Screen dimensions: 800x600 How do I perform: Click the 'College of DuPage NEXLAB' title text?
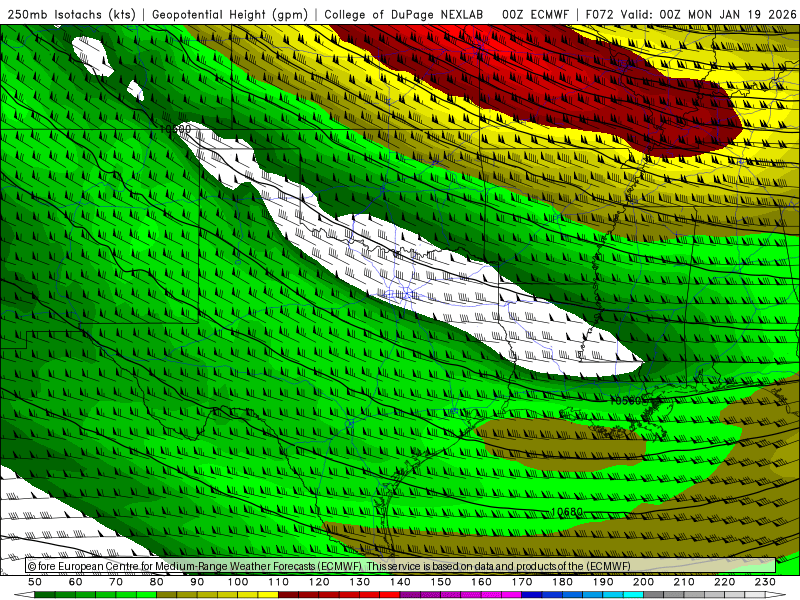pyautogui.click(x=403, y=14)
